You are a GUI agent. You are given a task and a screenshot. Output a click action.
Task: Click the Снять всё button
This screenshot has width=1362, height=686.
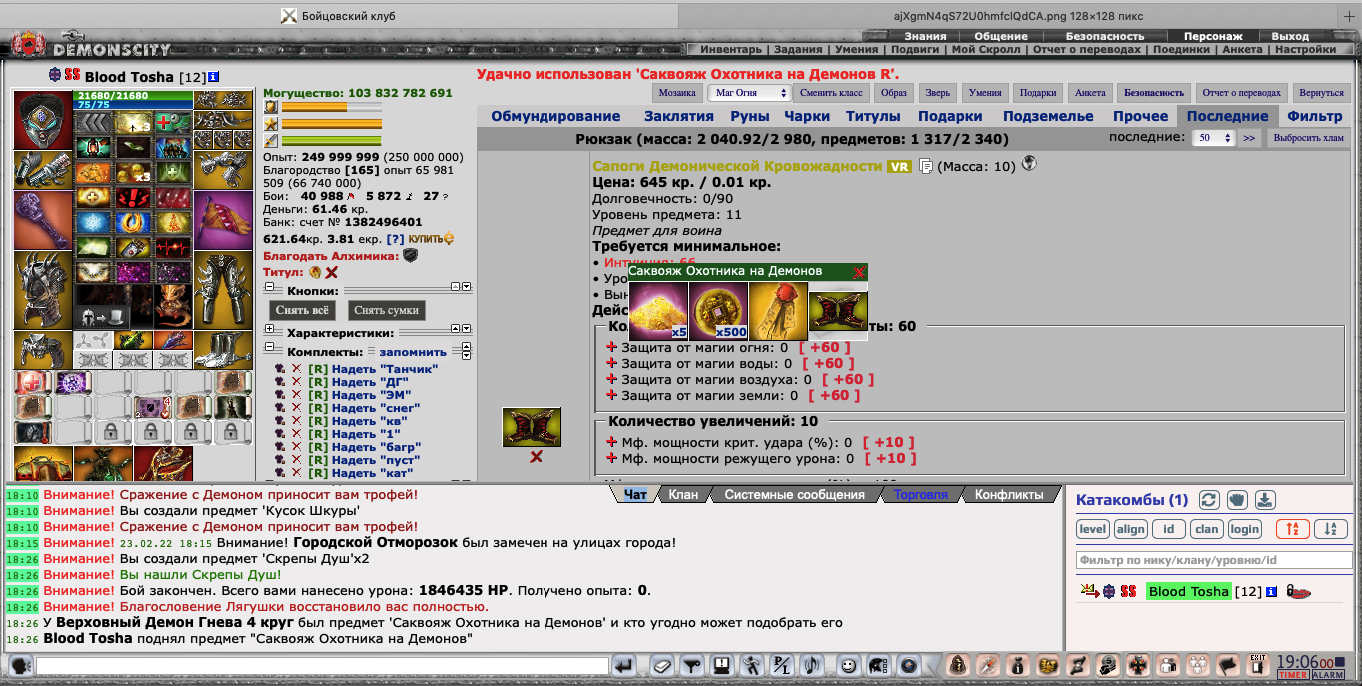304,310
